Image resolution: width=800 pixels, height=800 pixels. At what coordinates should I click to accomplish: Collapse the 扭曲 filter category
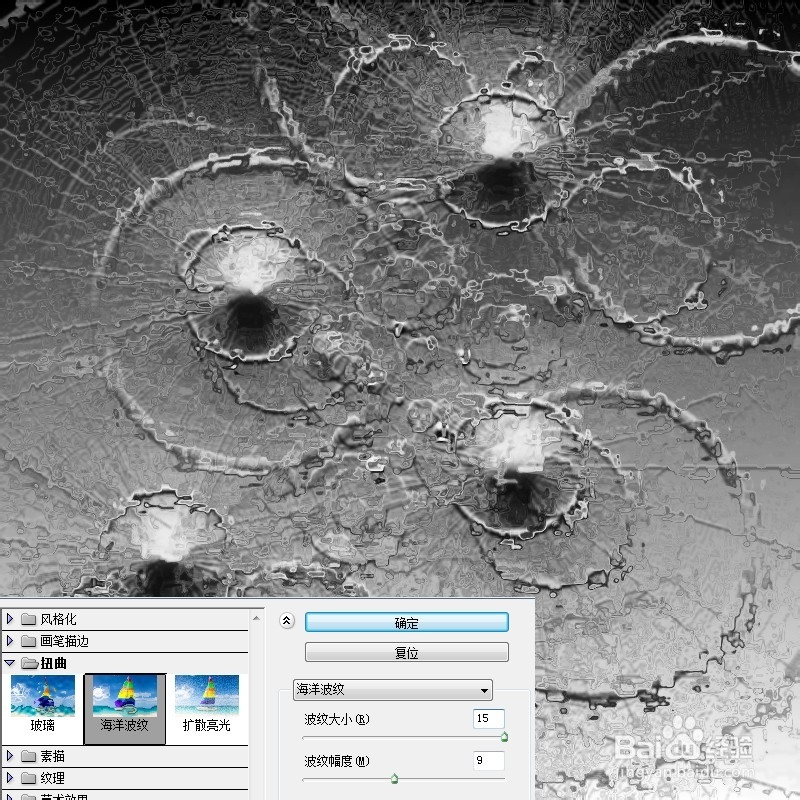pyautogui.click(x=11, y=660)
